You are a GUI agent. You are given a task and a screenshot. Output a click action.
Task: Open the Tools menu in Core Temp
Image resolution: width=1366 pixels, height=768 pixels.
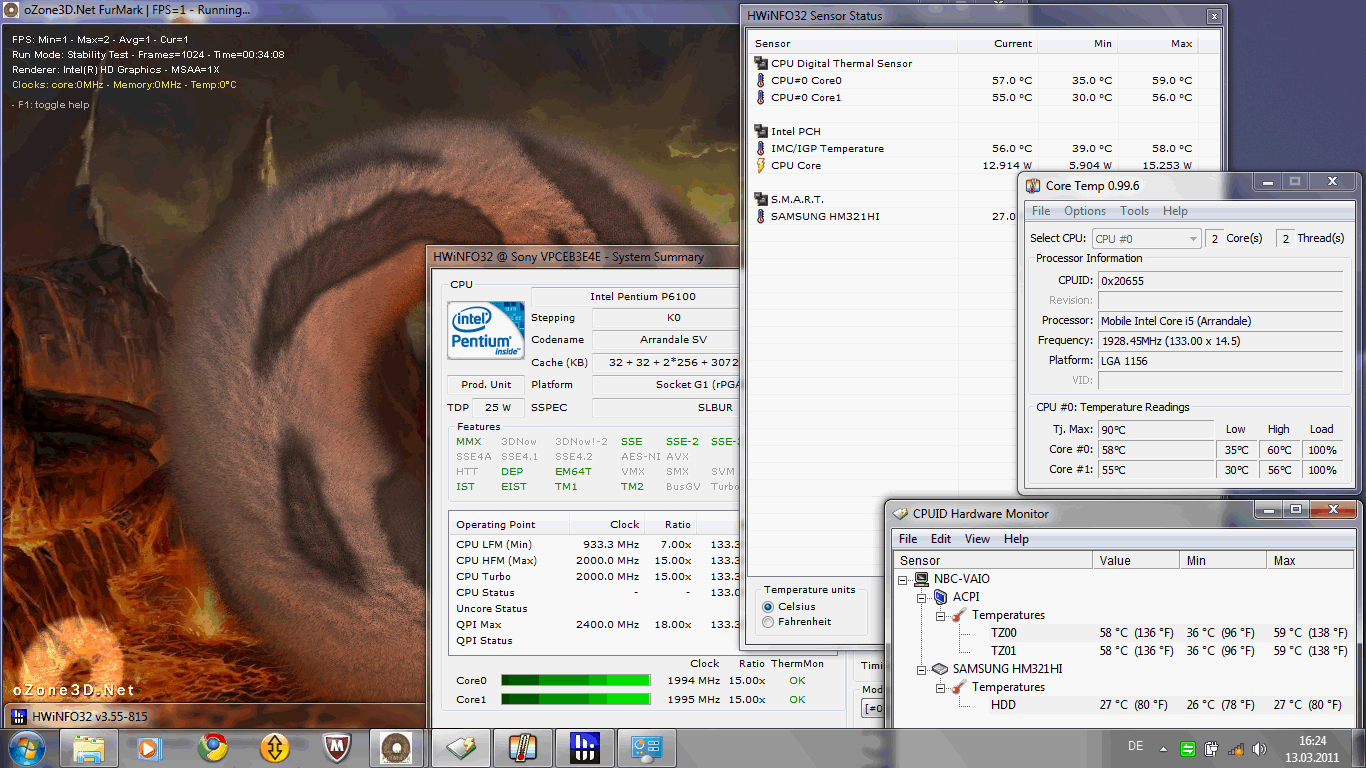click(x=1134, y=211)
